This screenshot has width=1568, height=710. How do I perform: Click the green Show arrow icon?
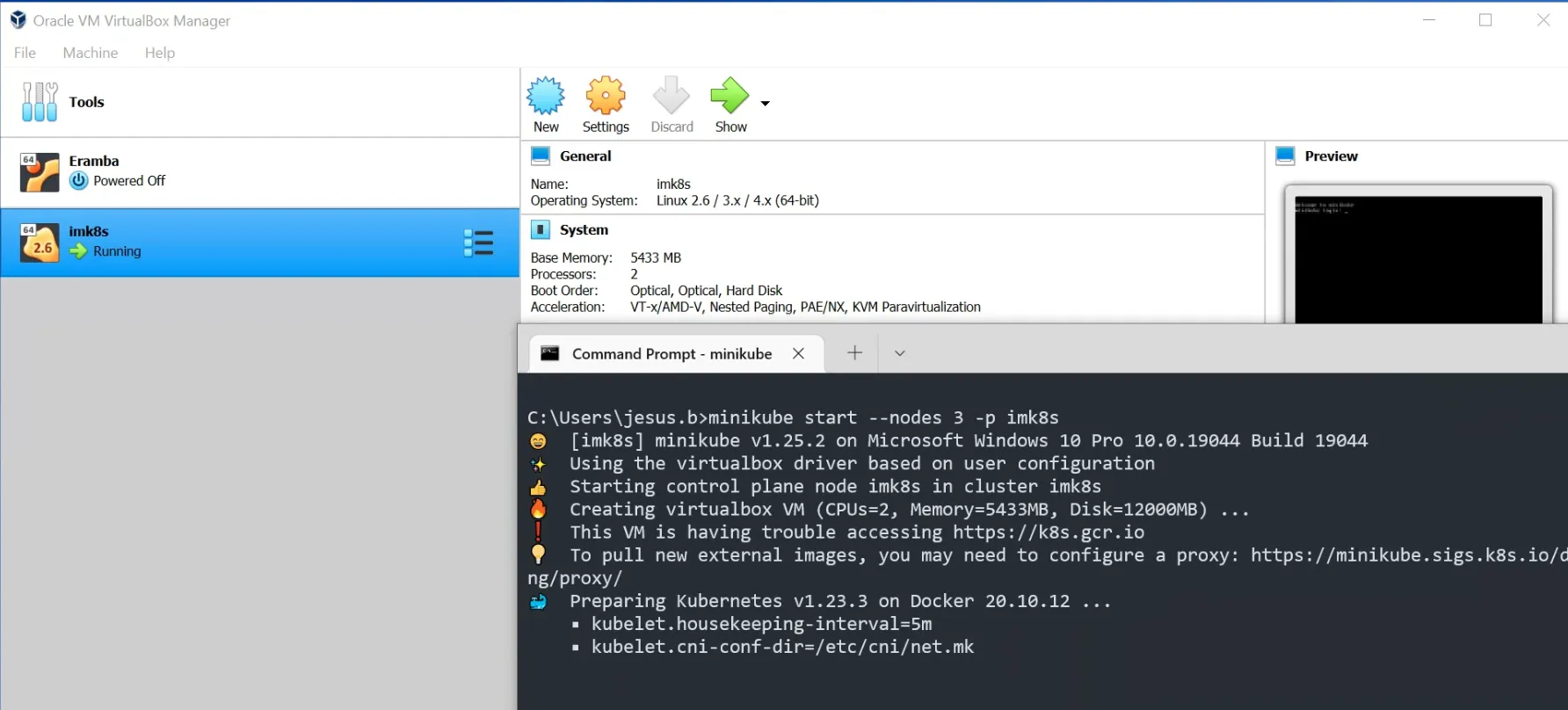click(x=730, y=96)
